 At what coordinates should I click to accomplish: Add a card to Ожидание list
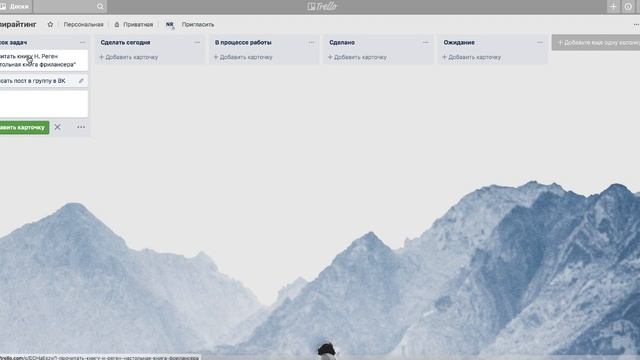point(472,57)
